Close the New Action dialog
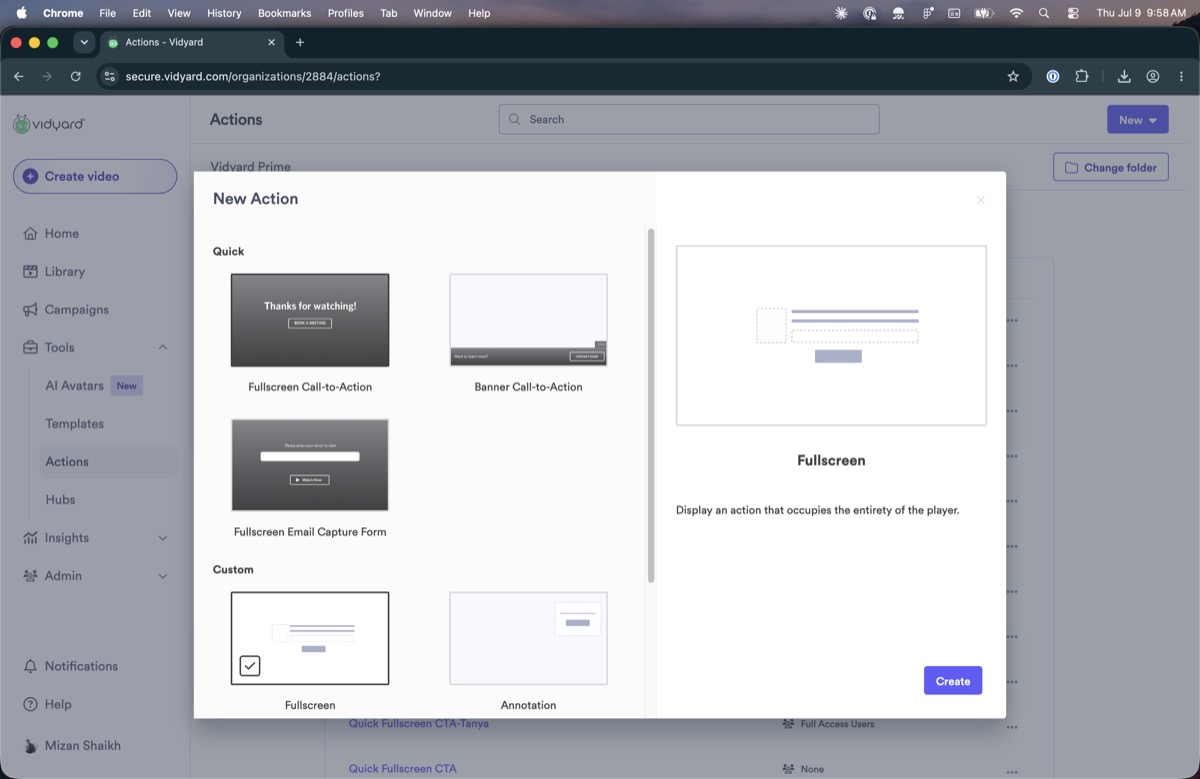 point(980,200)
